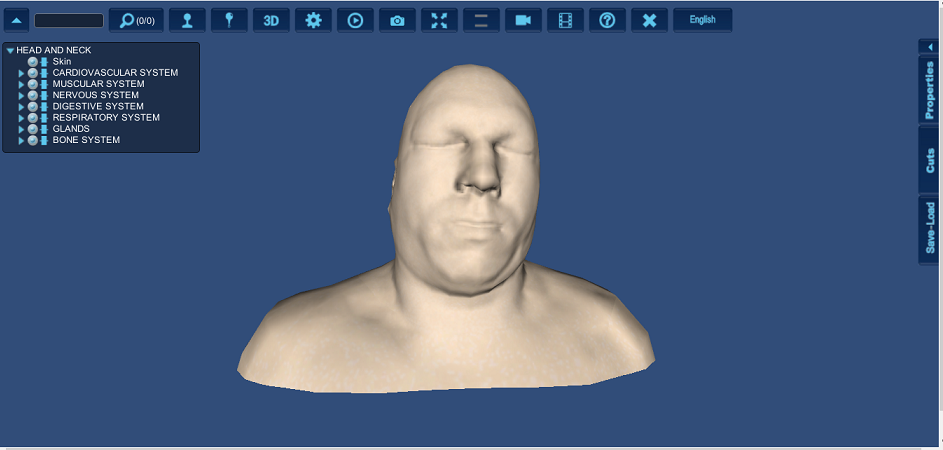Click the two horizontal bars toolbar icon
This screenshot has height=450, width=943.
tap(481, 20)
